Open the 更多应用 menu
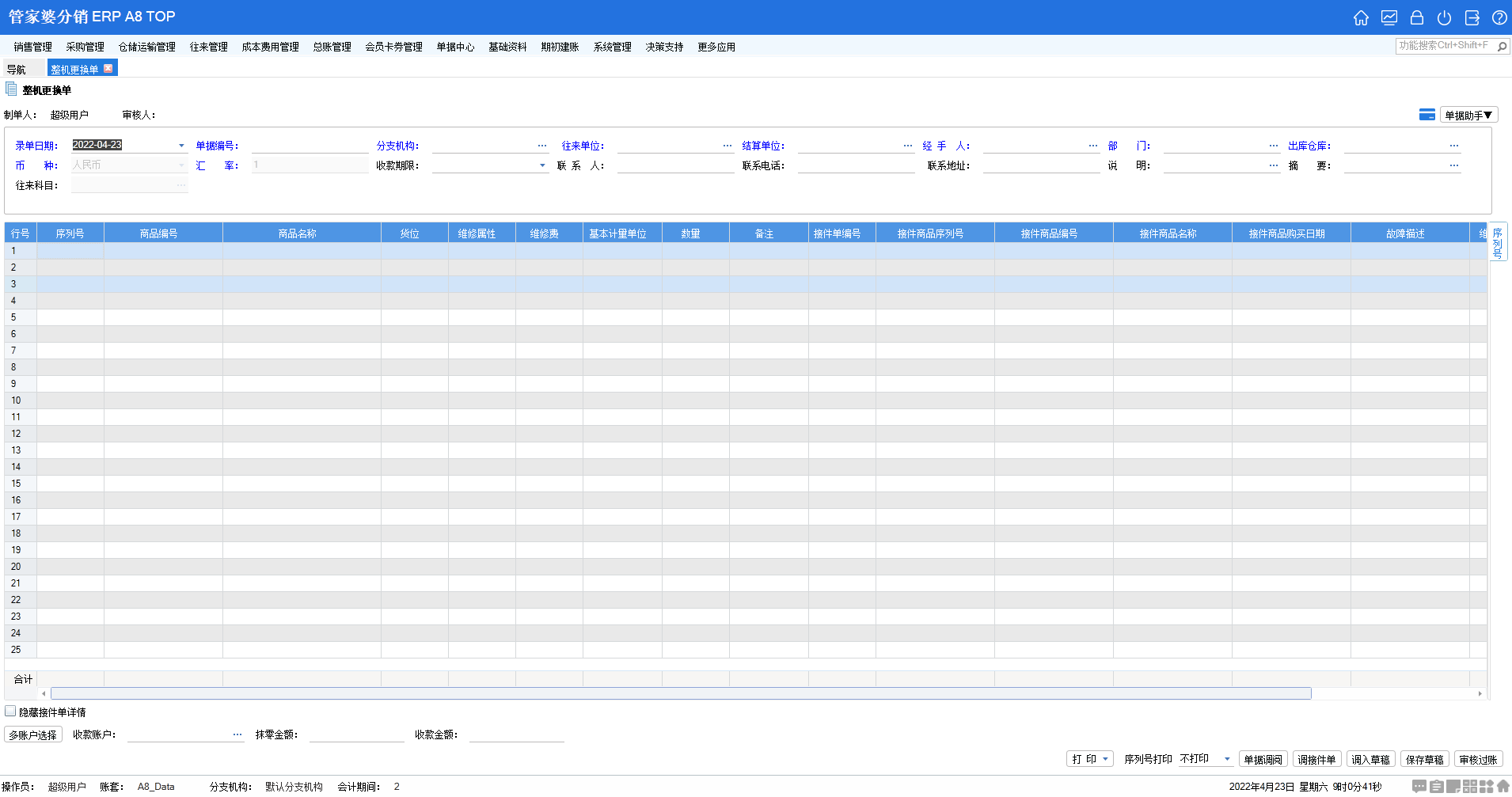This screenshot has height=797, width=1512. 716,47
